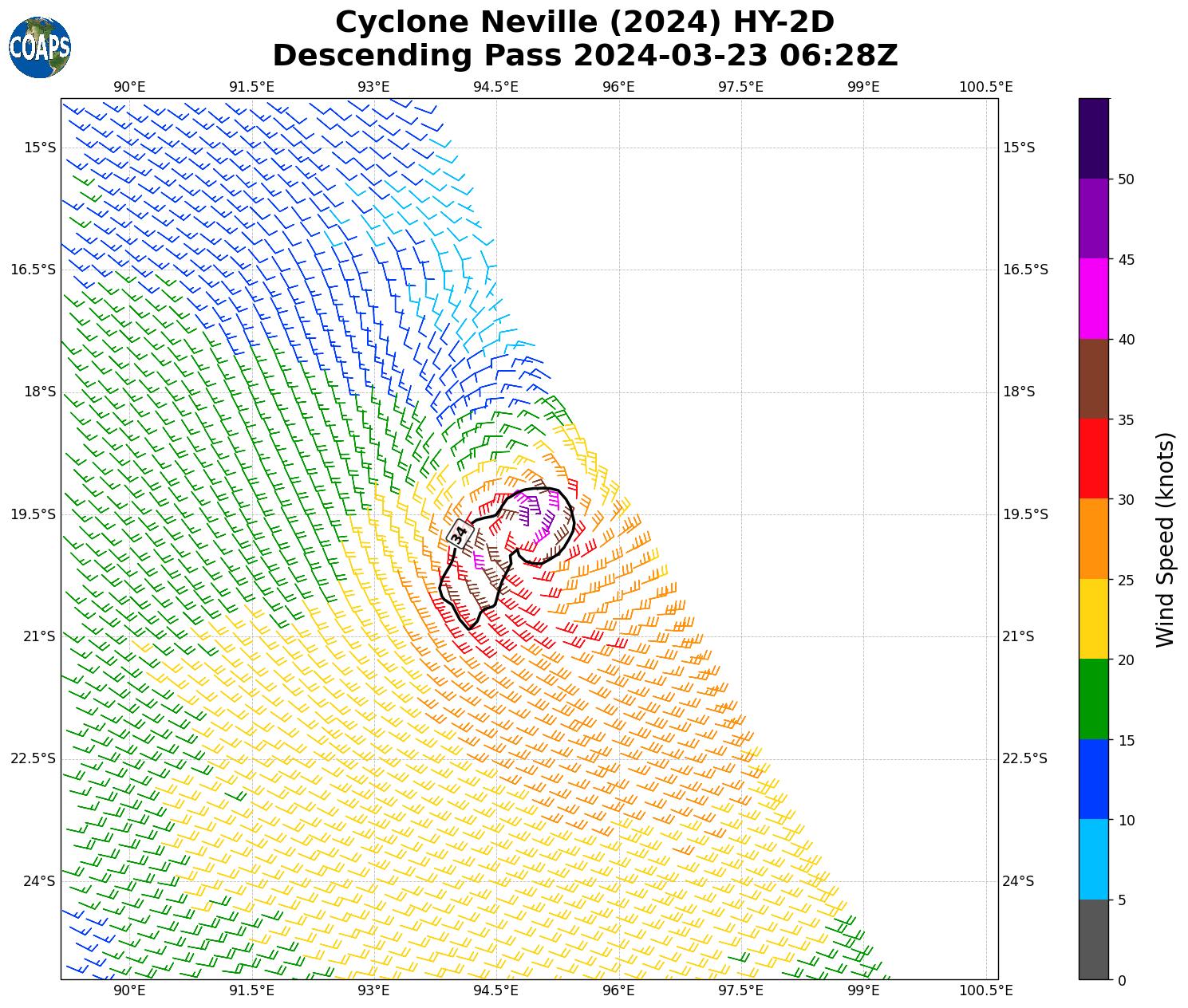Pick the orange 25–30 knot colorbar segment
1188x1008 pixels.
pyautogui.click(x=1093, y=539)
